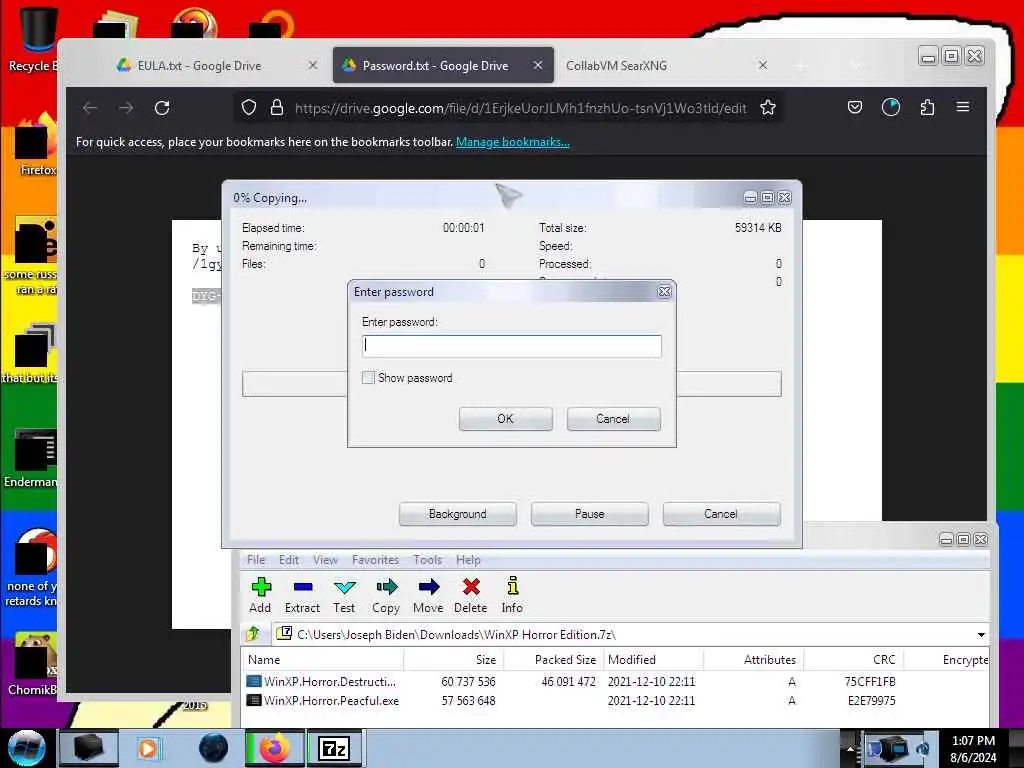1024x768 pixels.
Task: Click the Delete icon in 7-Zip
Action: (471, 586)
